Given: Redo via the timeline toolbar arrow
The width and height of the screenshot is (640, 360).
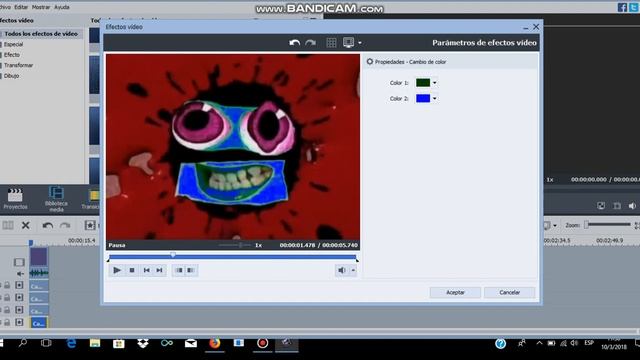Looking at the screenshot, I should coord(65,225).
